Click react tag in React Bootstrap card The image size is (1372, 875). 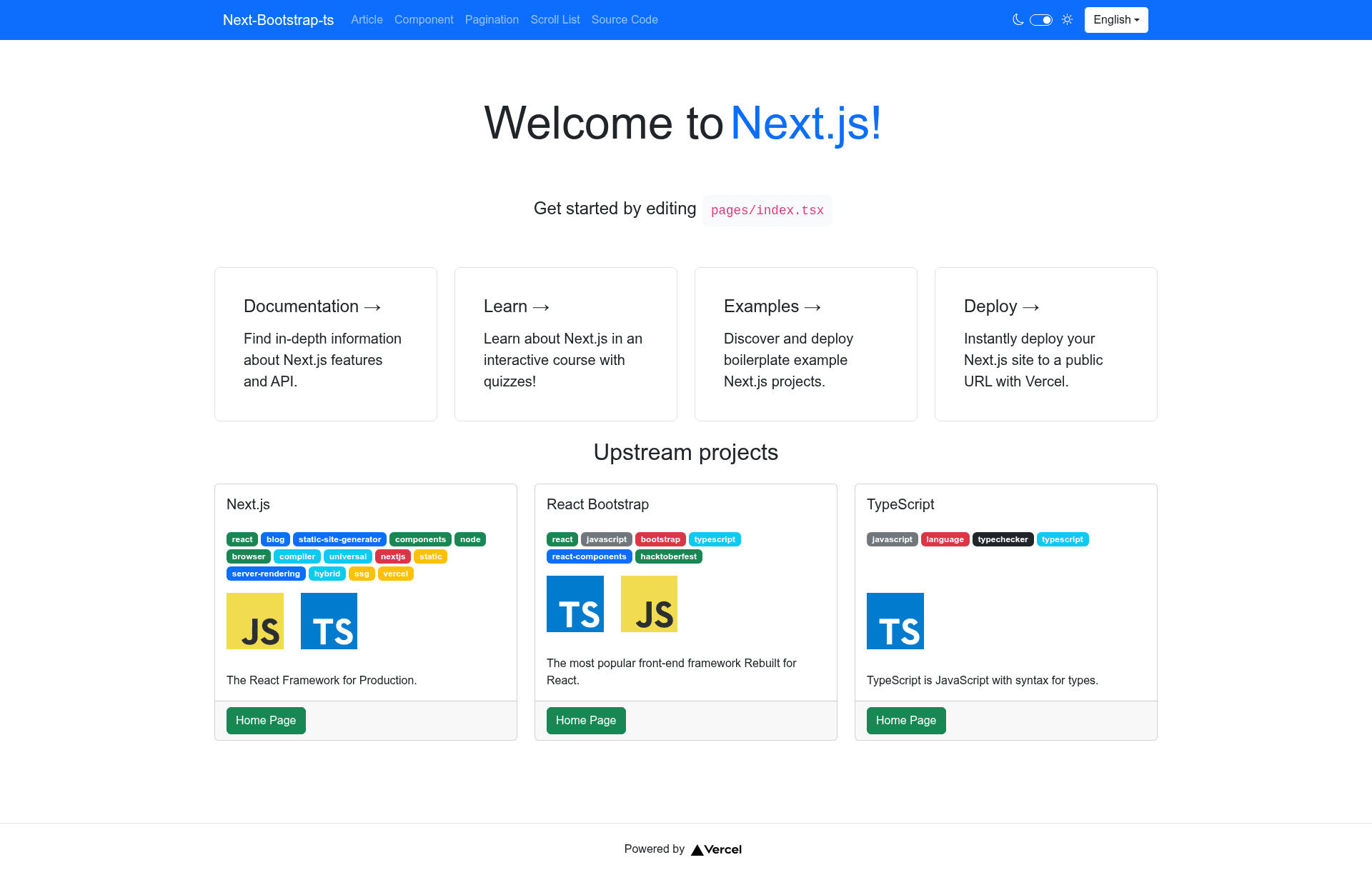click(x=562, y=539)
